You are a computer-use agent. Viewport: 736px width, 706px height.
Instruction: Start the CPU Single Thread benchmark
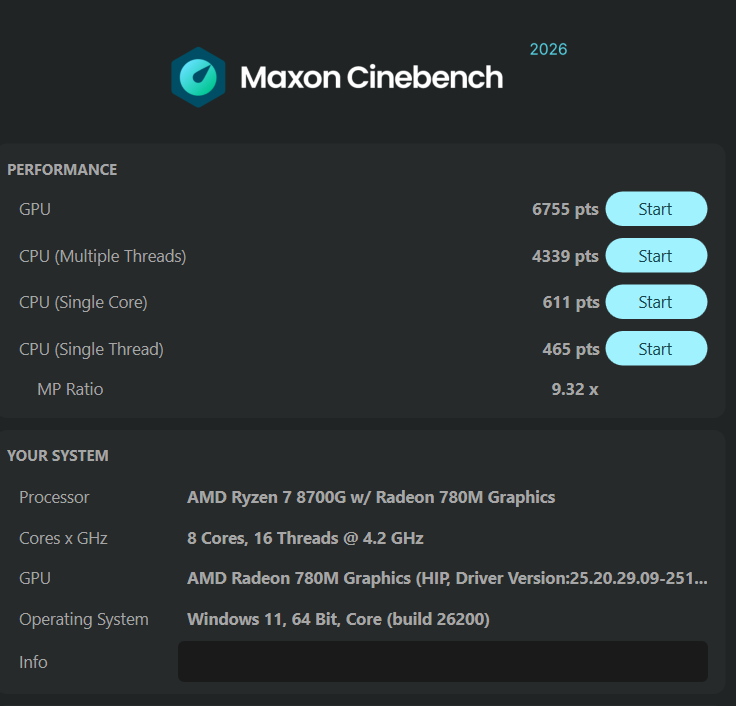tap(656, 349)
